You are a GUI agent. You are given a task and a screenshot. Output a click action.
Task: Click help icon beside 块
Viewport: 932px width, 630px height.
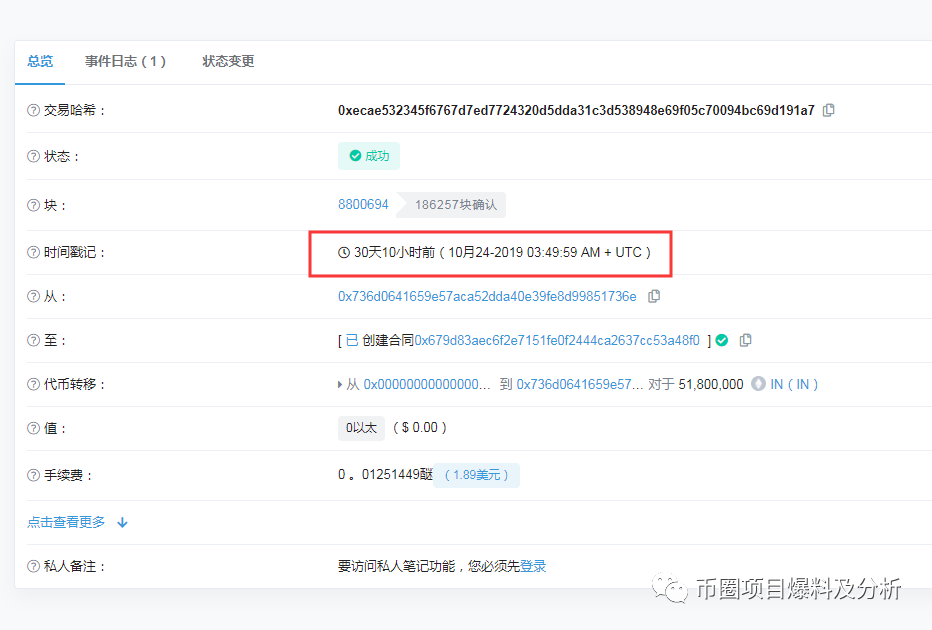click(x=33, y=205)
